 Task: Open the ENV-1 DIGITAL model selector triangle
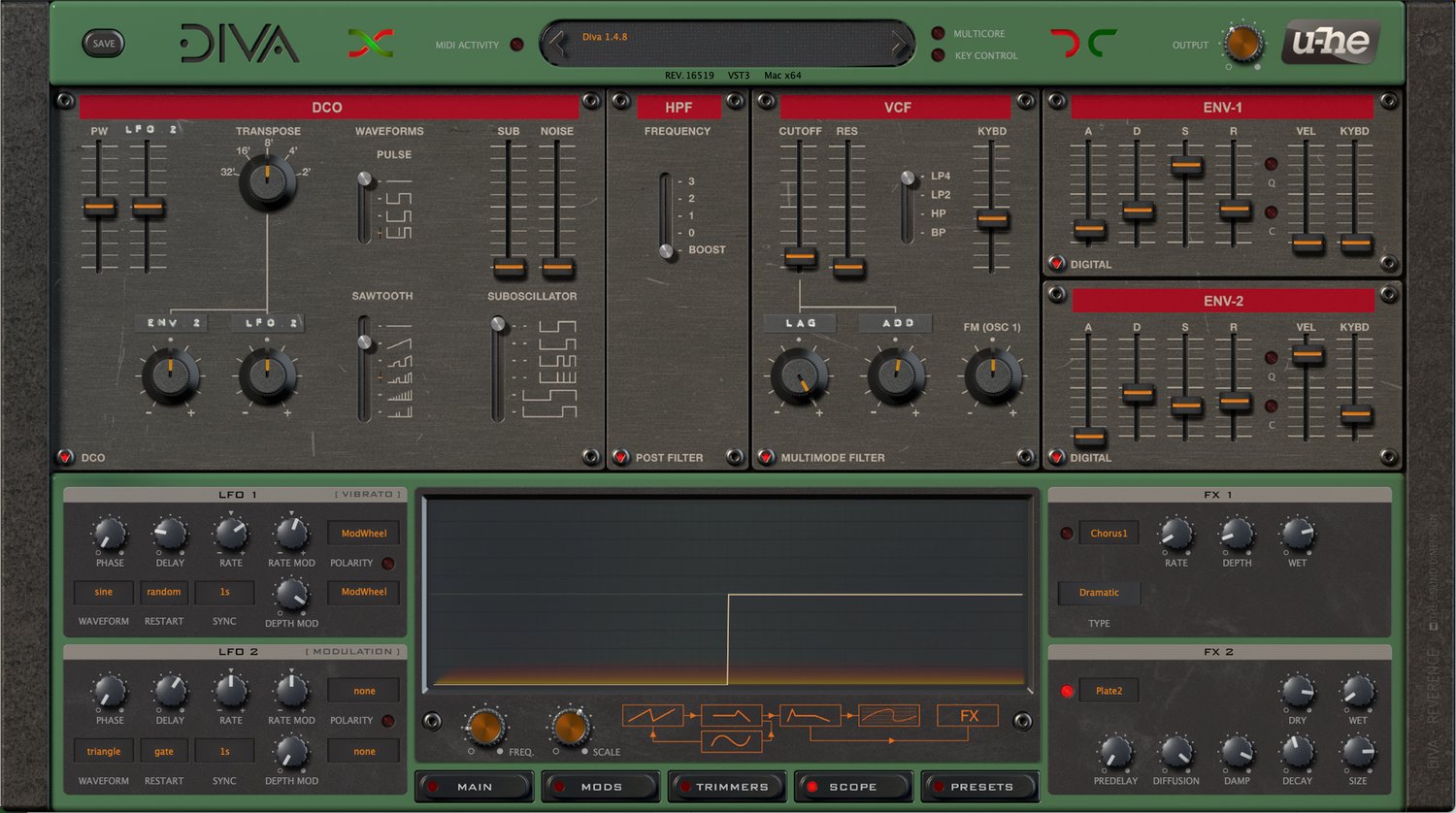tap(1056, 263)
